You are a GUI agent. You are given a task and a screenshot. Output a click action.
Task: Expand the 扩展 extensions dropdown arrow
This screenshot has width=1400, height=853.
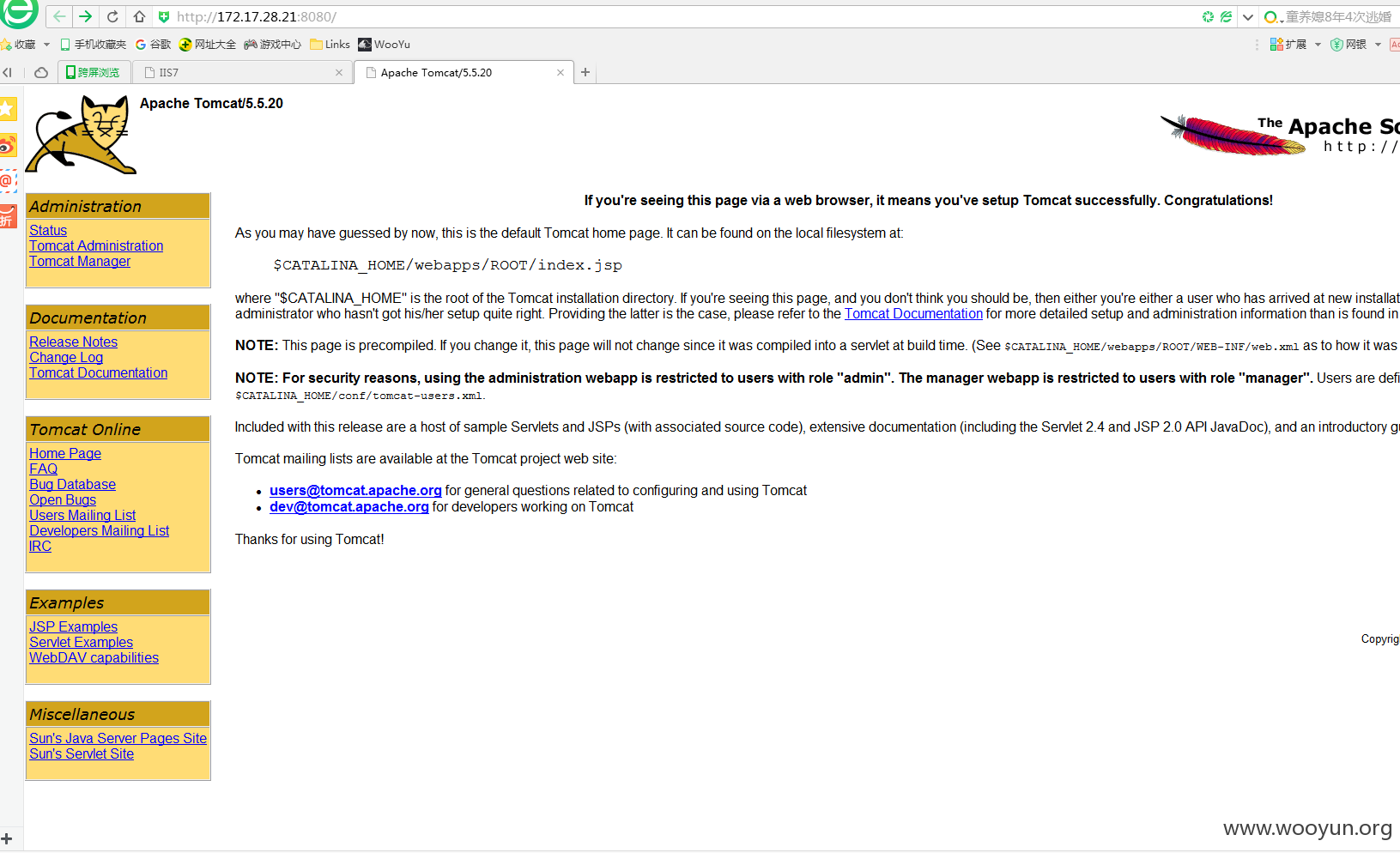[x=1318, y=45]
